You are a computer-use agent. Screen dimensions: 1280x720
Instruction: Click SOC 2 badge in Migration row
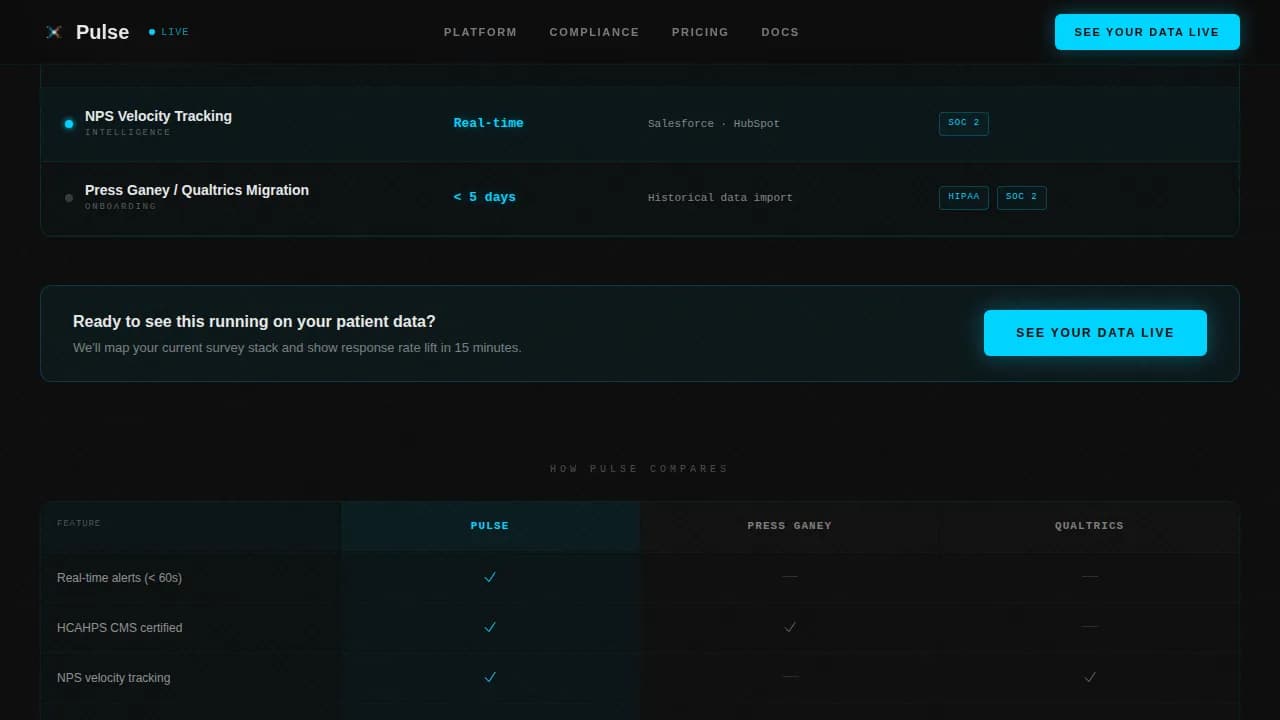(1021, 197)
